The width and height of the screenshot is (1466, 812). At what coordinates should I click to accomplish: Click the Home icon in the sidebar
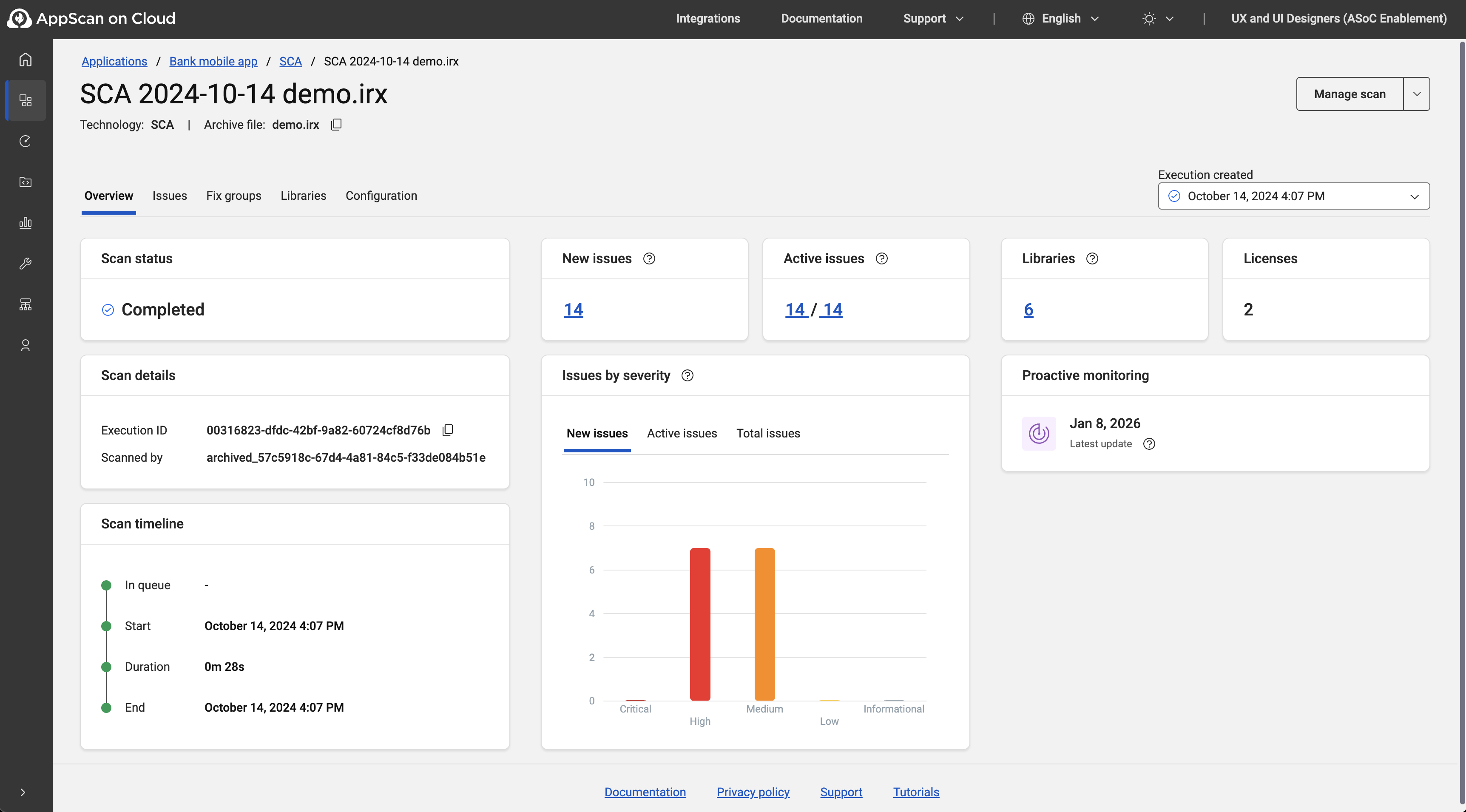point(25,59)
